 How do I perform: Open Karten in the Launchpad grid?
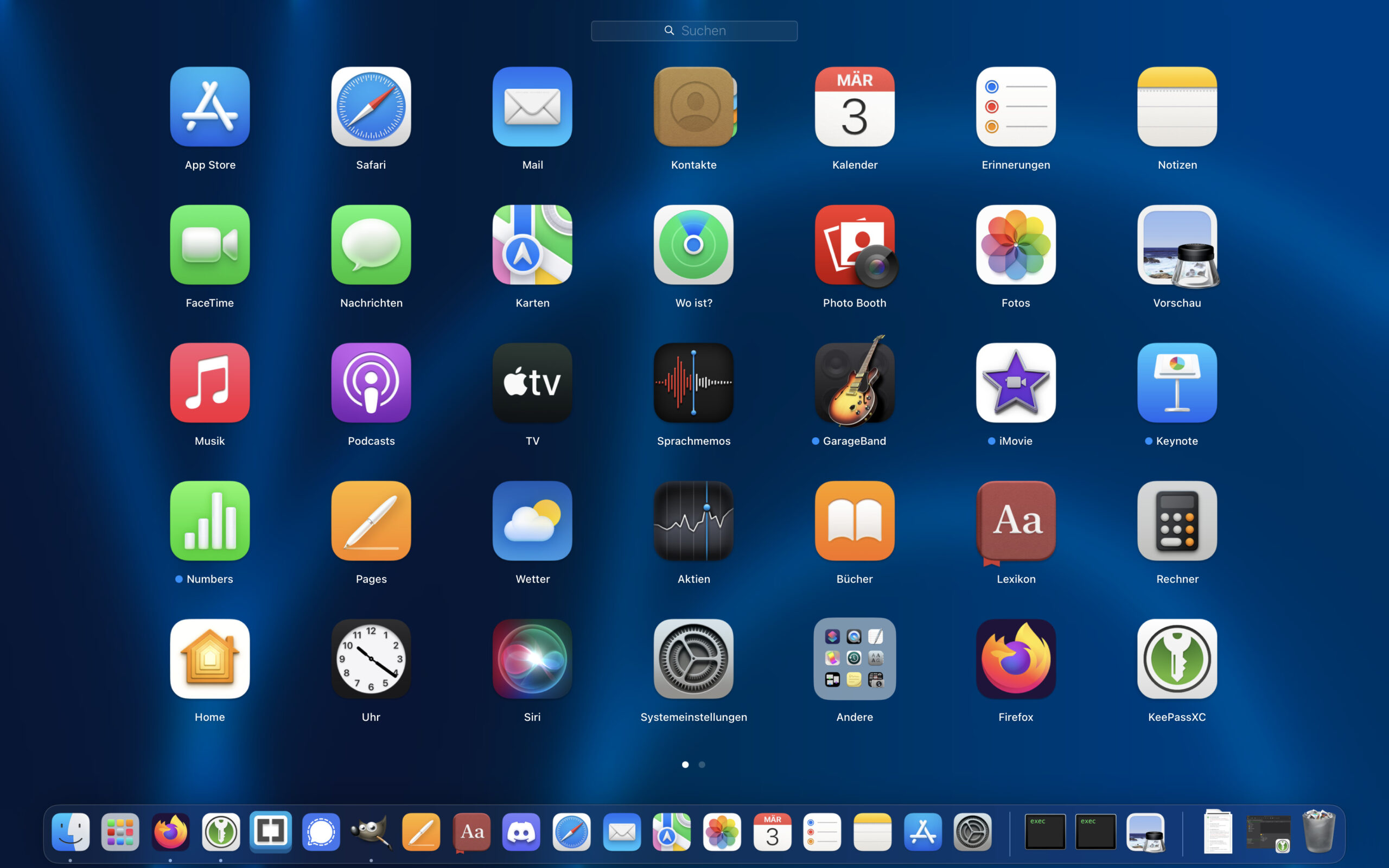click(532, 245)
